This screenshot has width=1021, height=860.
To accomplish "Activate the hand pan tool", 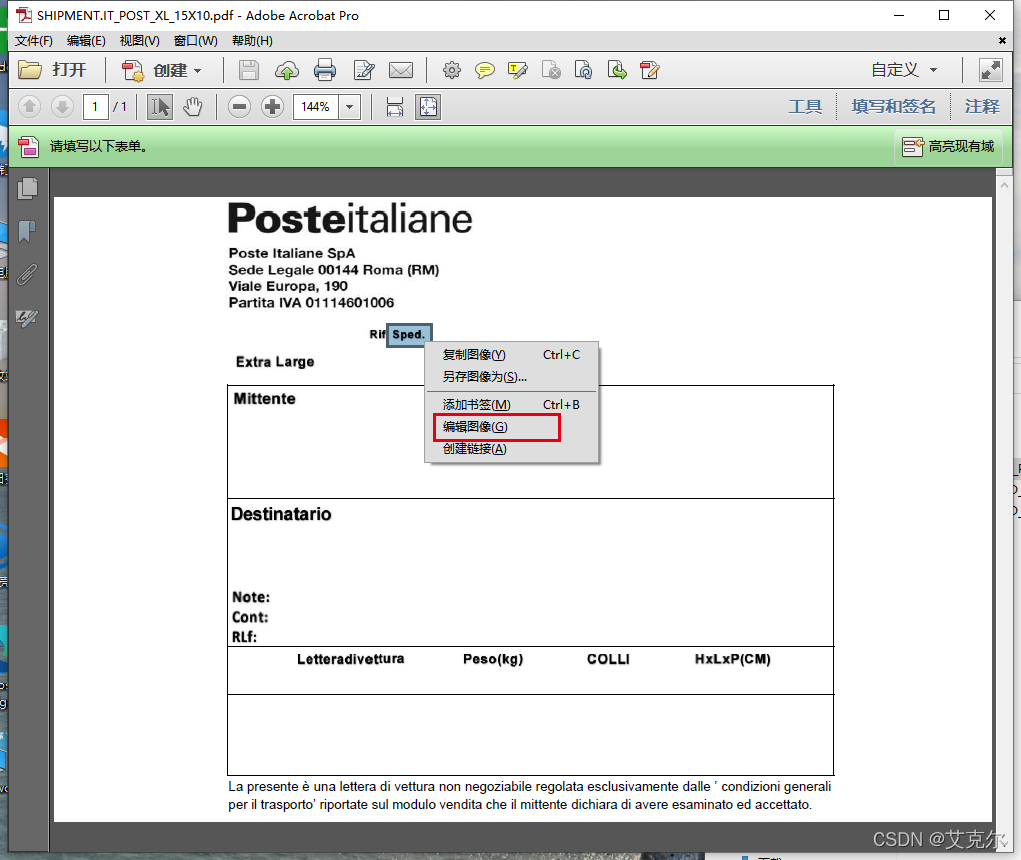I will pos(193,107).
